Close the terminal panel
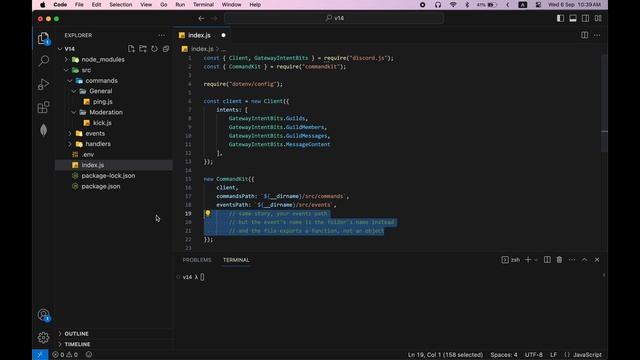 [x=597, y=260]
